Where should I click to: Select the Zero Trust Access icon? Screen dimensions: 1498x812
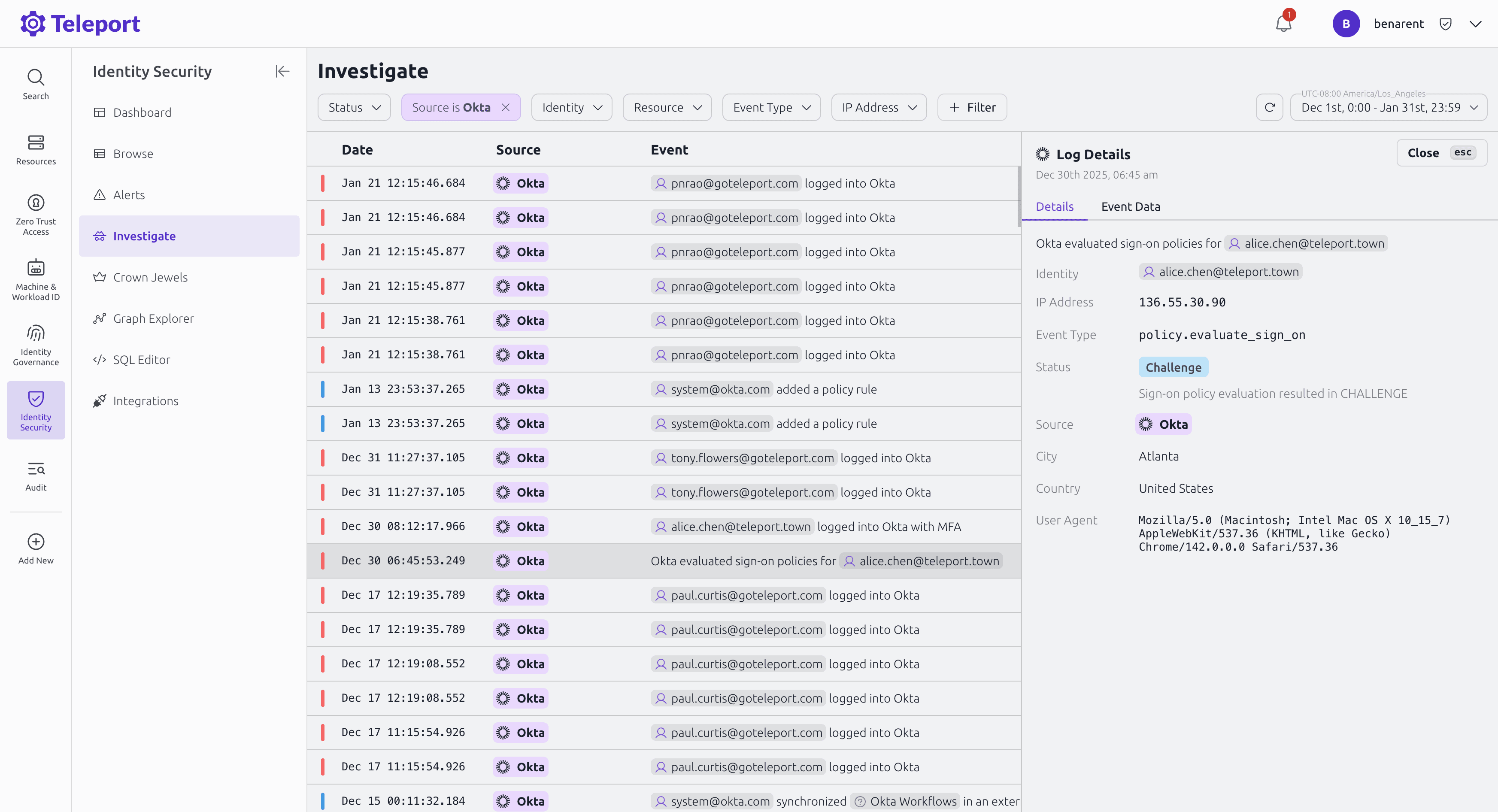point(36,203)
